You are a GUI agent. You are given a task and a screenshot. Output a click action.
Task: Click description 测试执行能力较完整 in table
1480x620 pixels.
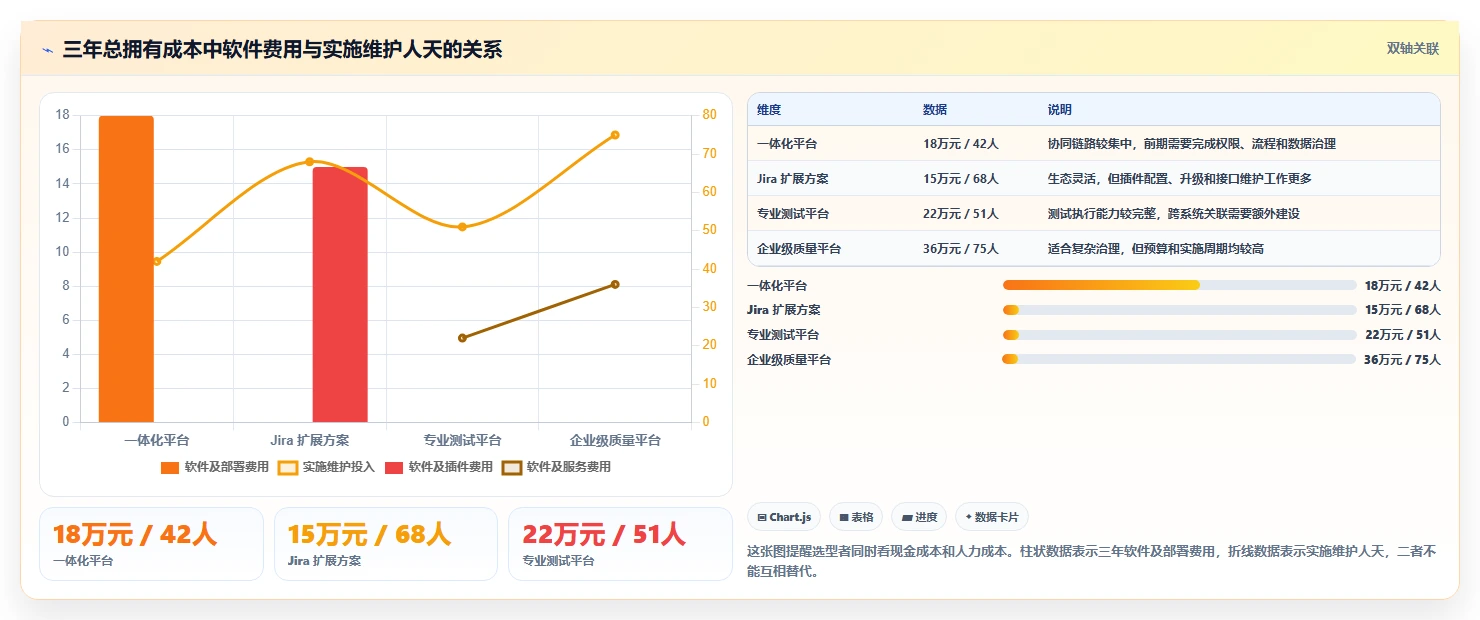[x=1173, y=214]
